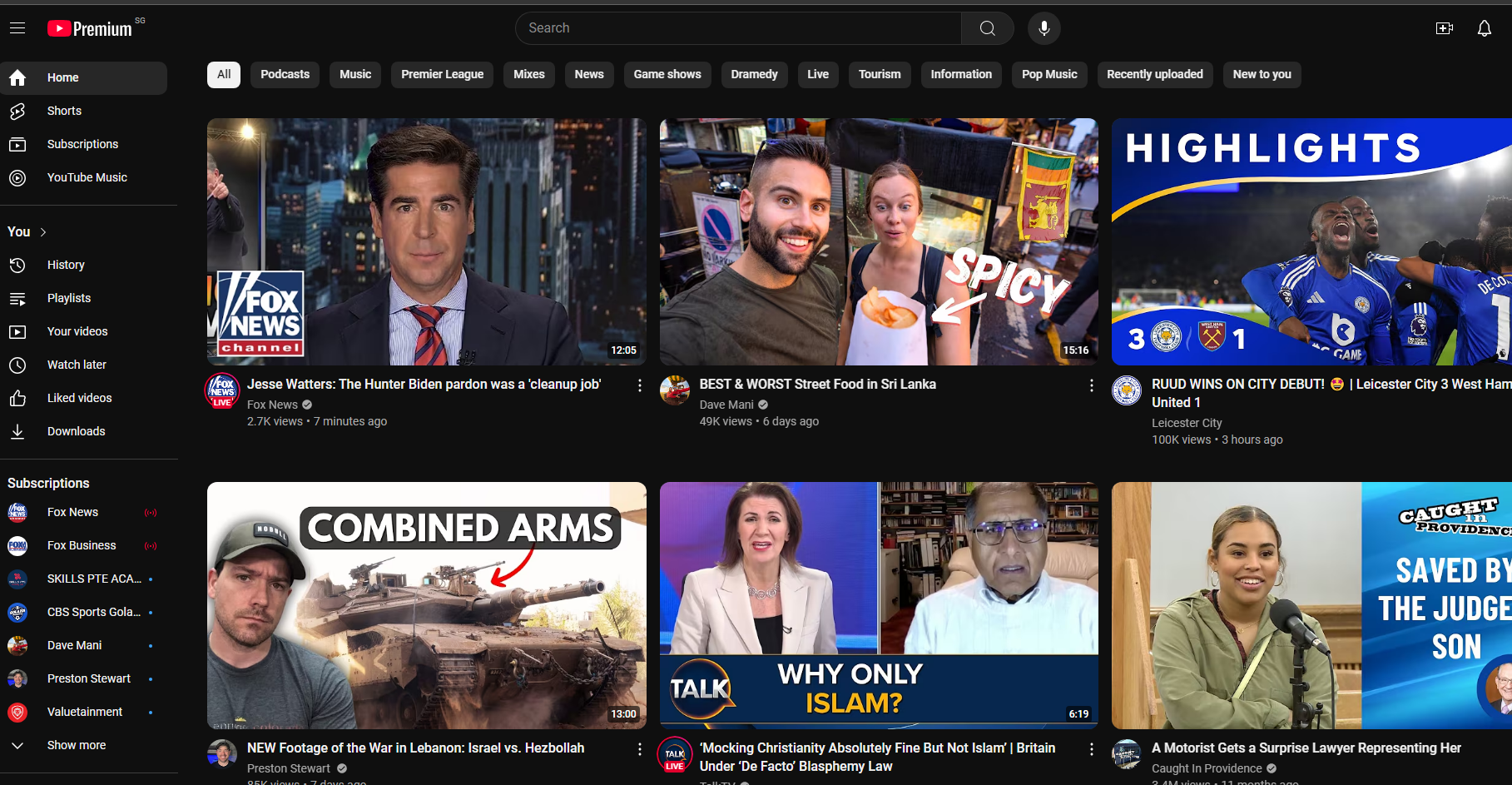
Task: Select the All filter chip
Action: coord(224,75)
